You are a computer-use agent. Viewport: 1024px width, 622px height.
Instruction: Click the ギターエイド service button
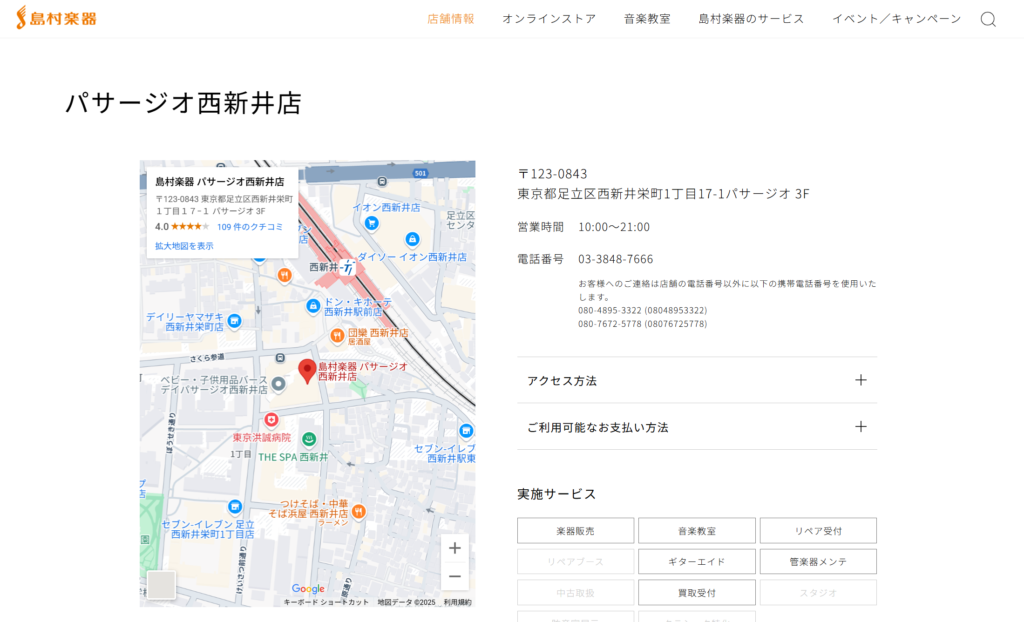pyautogui.click(x=697, y=561)
